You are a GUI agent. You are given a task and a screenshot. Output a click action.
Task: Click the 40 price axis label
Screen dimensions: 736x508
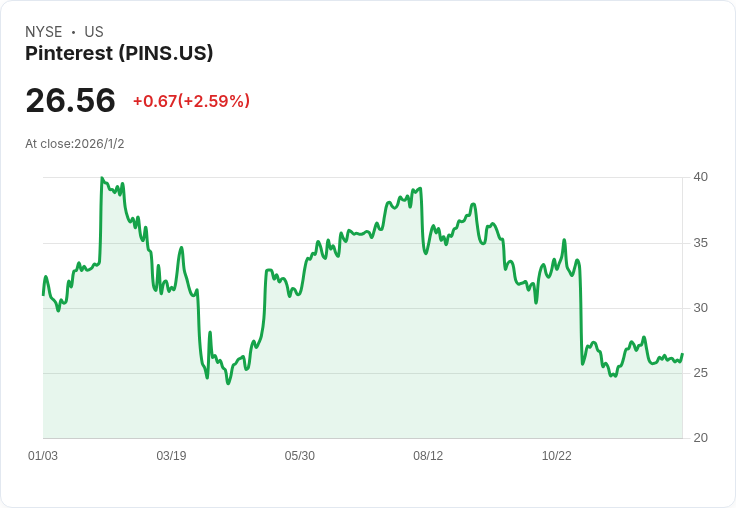(x=701, y=177)
